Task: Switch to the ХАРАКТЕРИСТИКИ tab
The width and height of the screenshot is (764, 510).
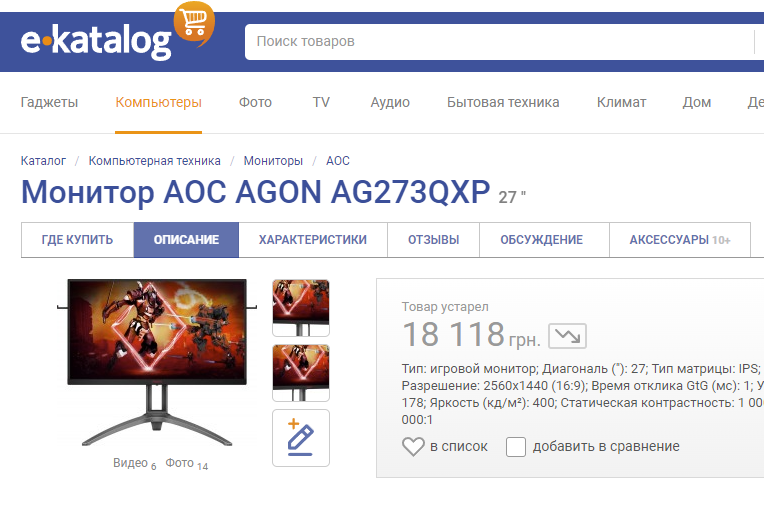Action: [313, 240]
